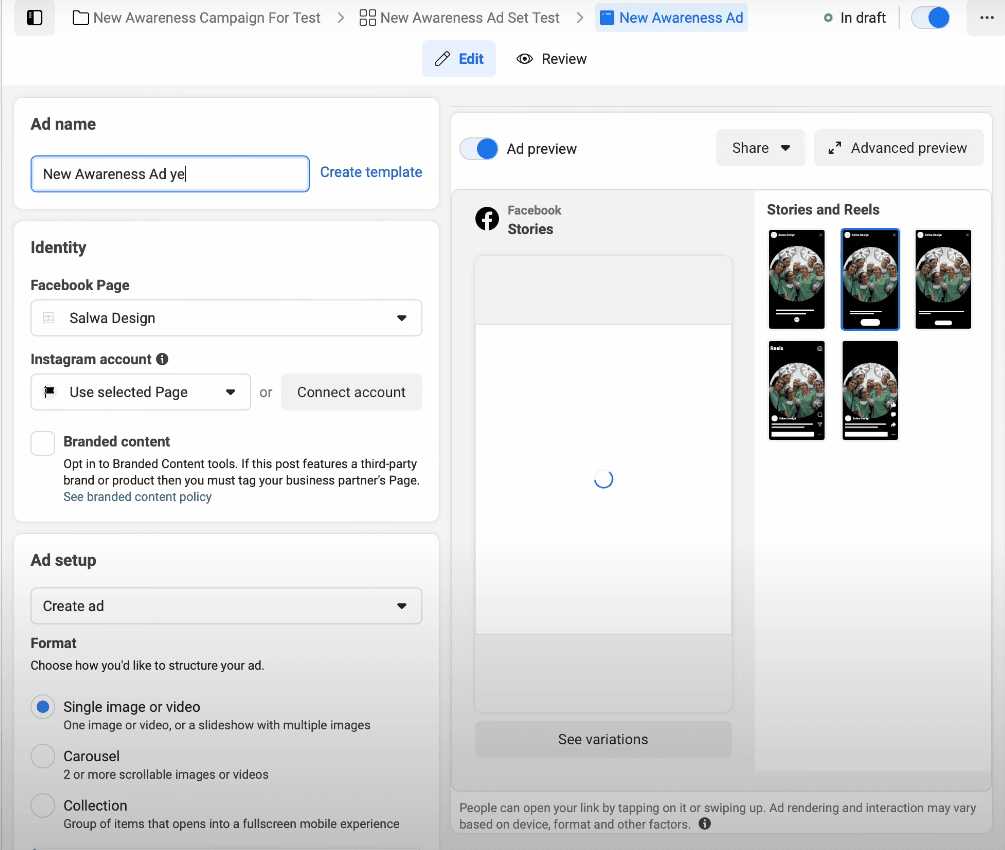The image size is (1005, 850).
Task: Open Advanced preview
Action: click(898, 148)
